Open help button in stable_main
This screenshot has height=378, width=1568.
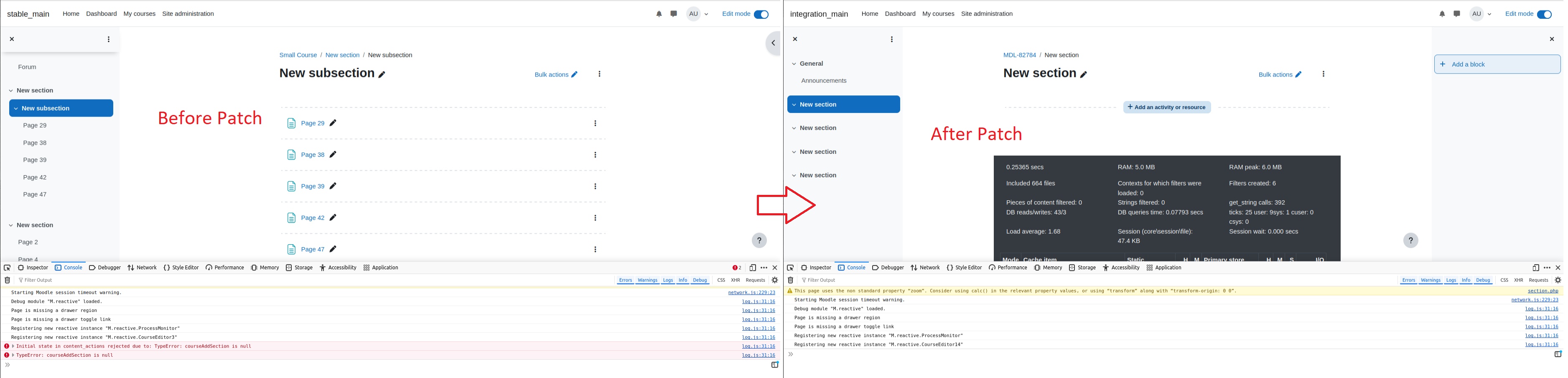(x=759, y=240)
